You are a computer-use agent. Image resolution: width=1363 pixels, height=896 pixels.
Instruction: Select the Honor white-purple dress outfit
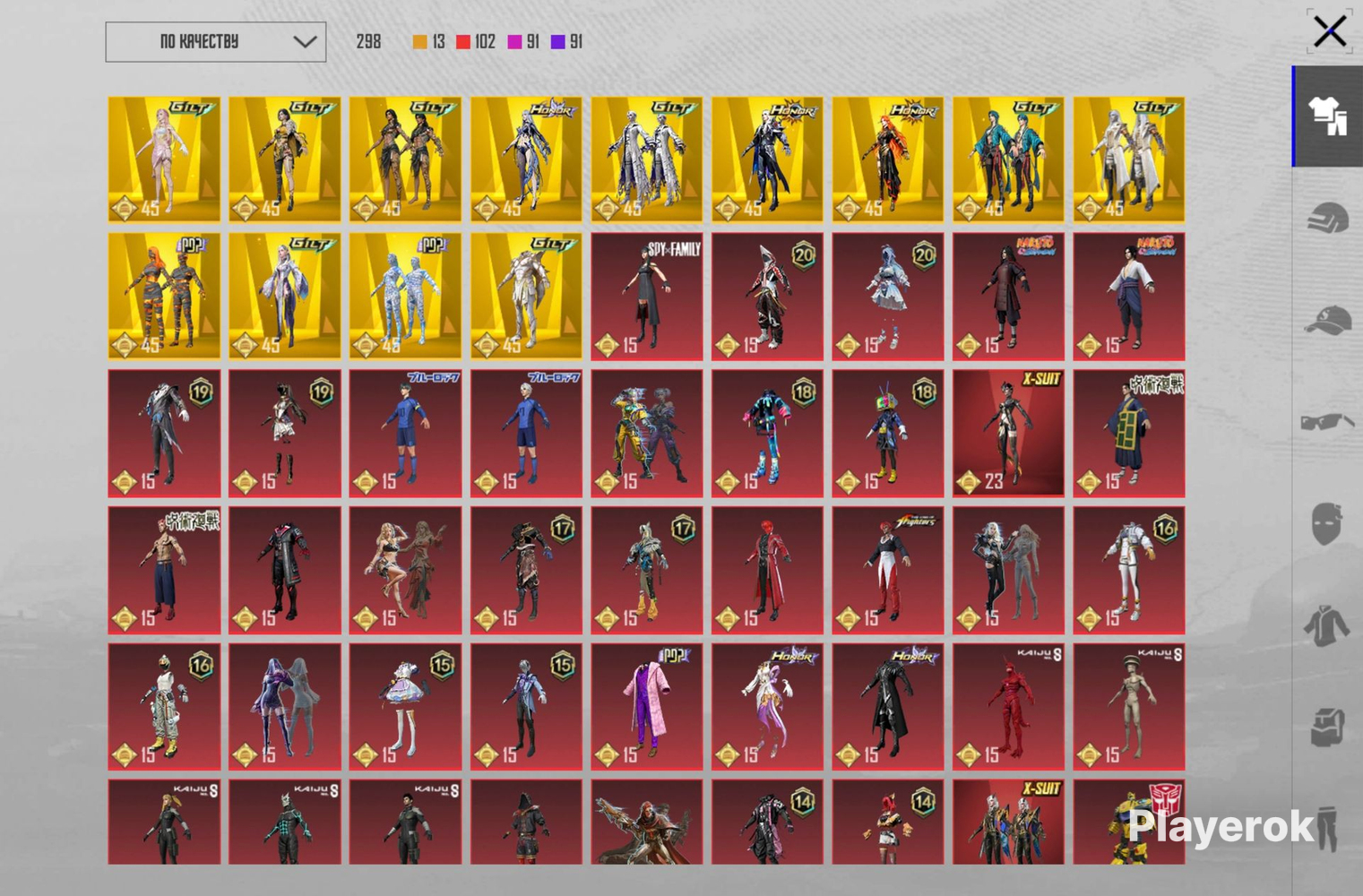[767, 707]
